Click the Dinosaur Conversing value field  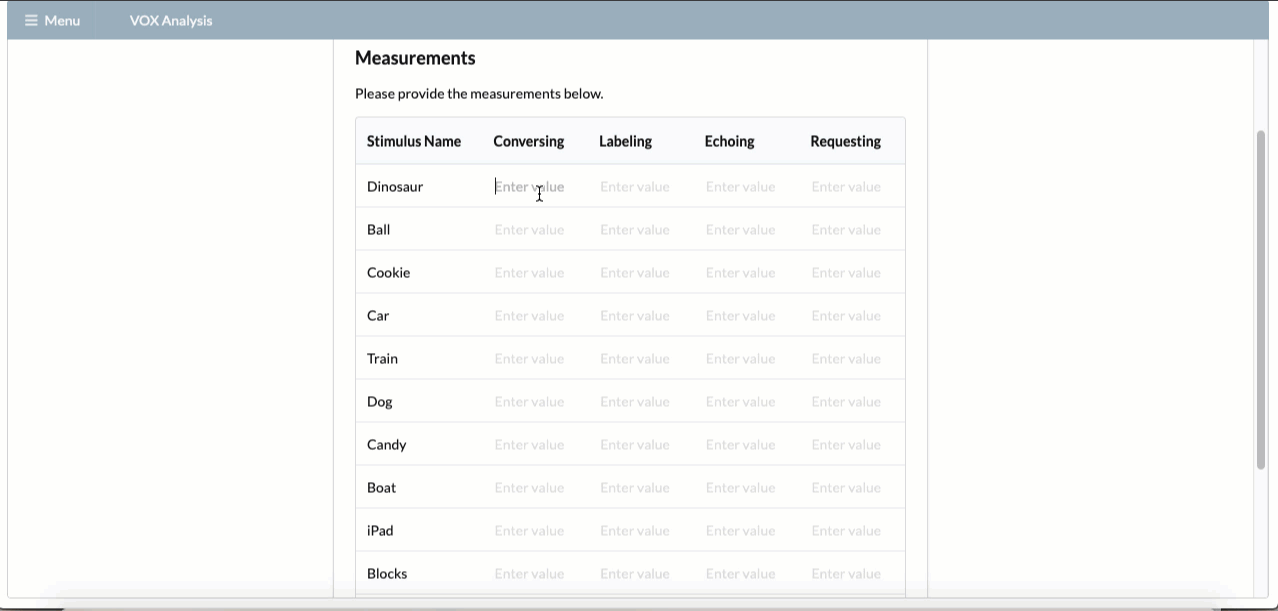coord(535,186)
